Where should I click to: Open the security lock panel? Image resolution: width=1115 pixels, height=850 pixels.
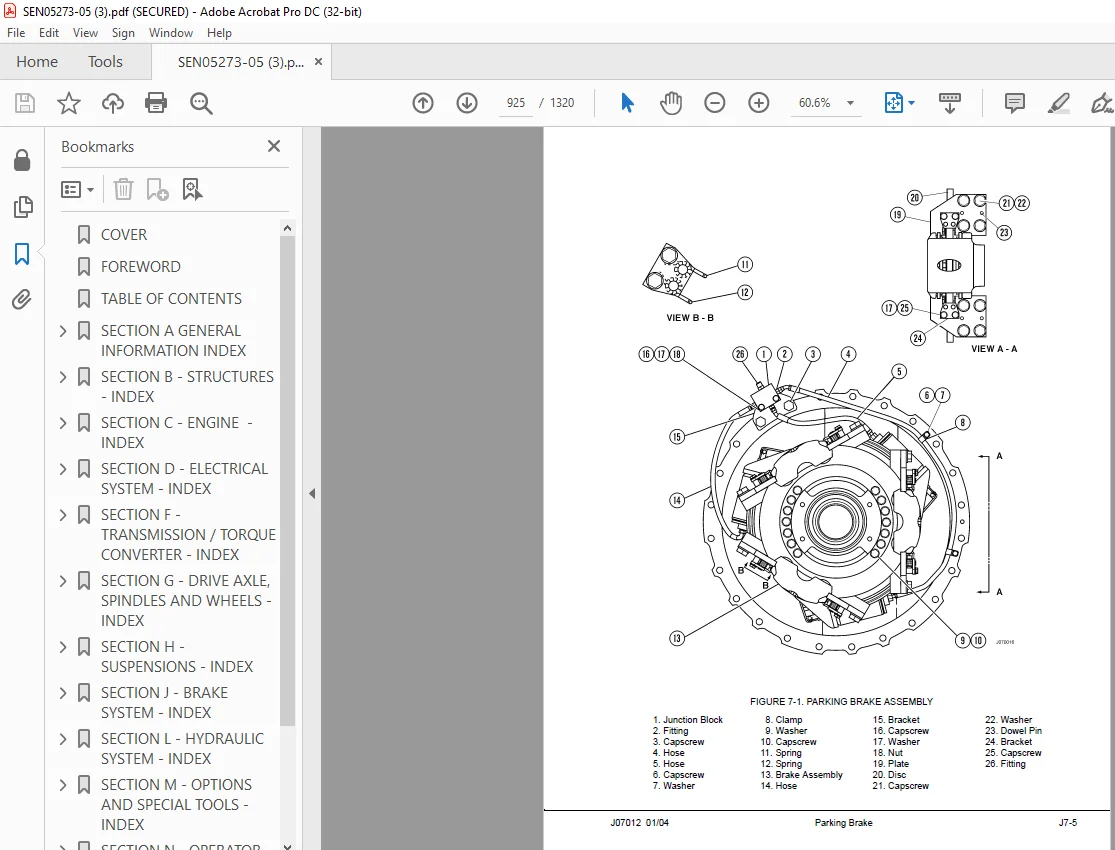tap(22, 161)
